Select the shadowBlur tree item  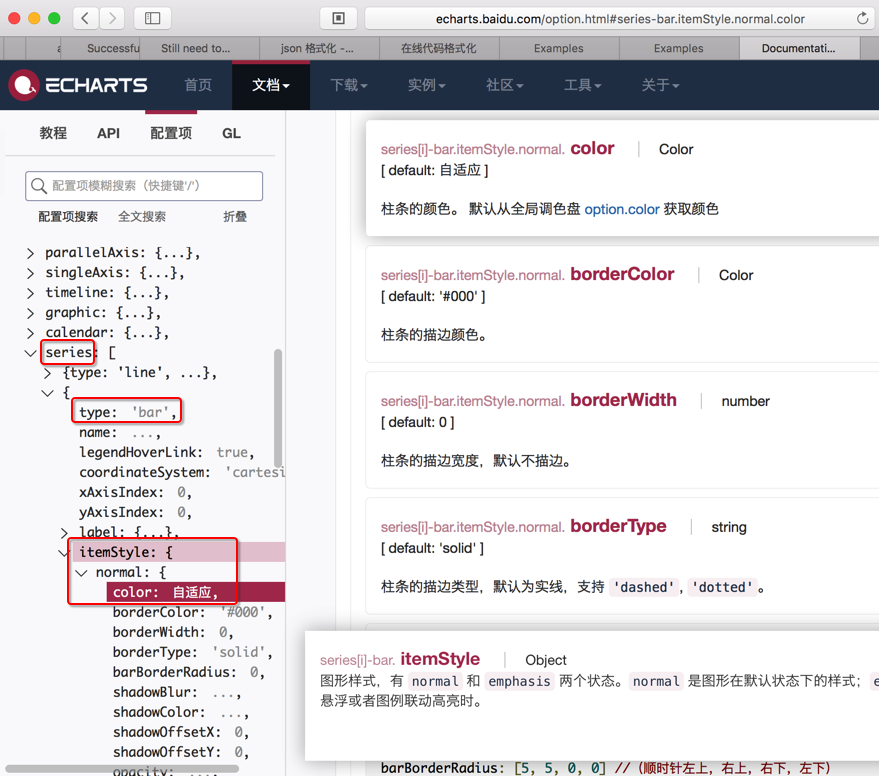pos(177,692)
